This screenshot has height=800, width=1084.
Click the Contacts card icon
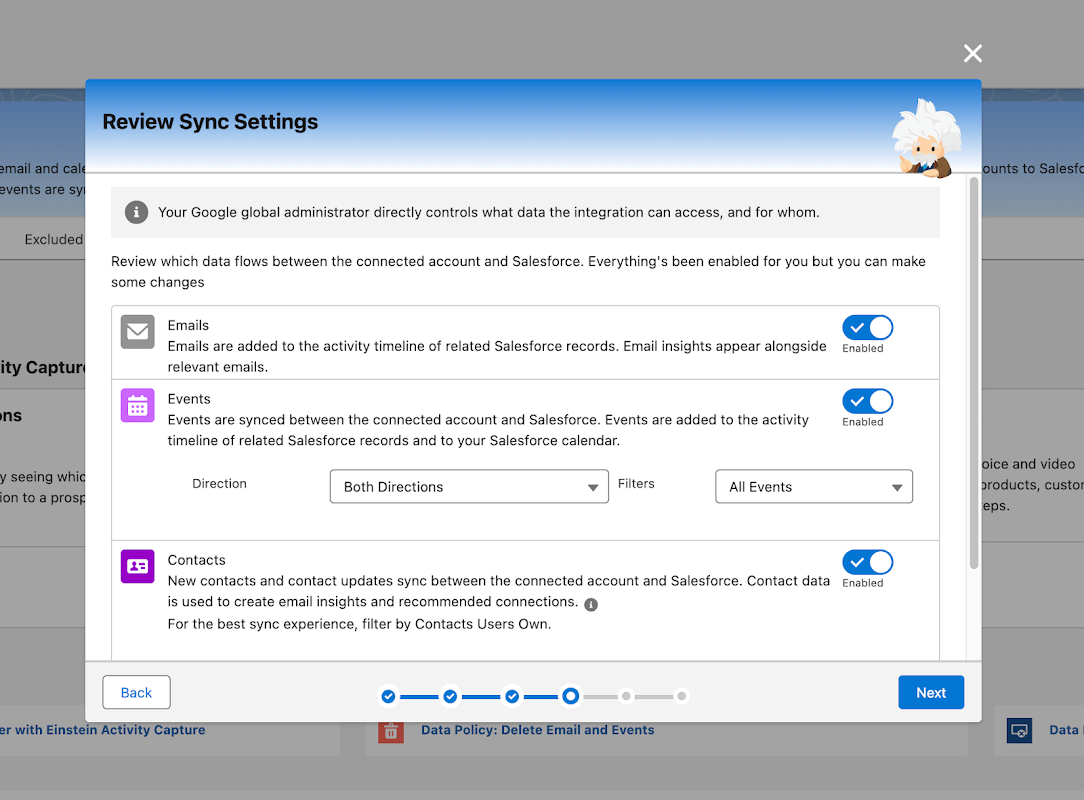coord(138,566)
